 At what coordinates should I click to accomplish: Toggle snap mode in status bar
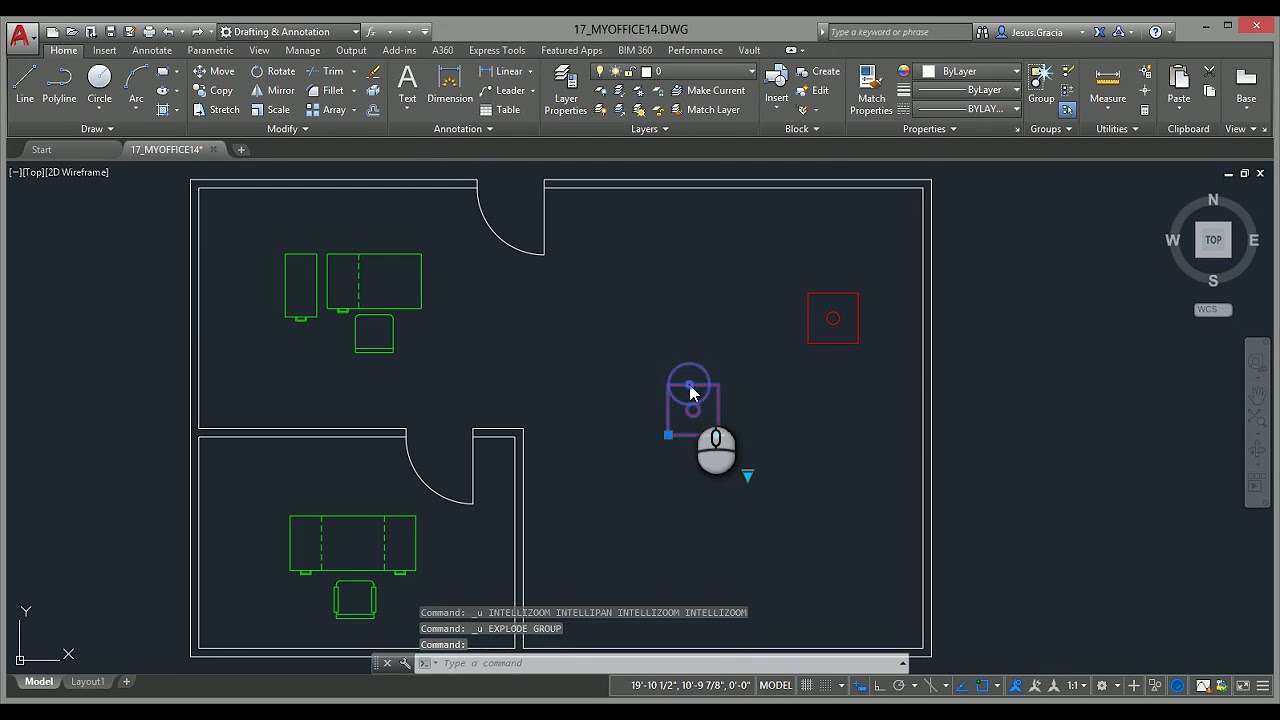pyautogui.click(x=827, y=686)
